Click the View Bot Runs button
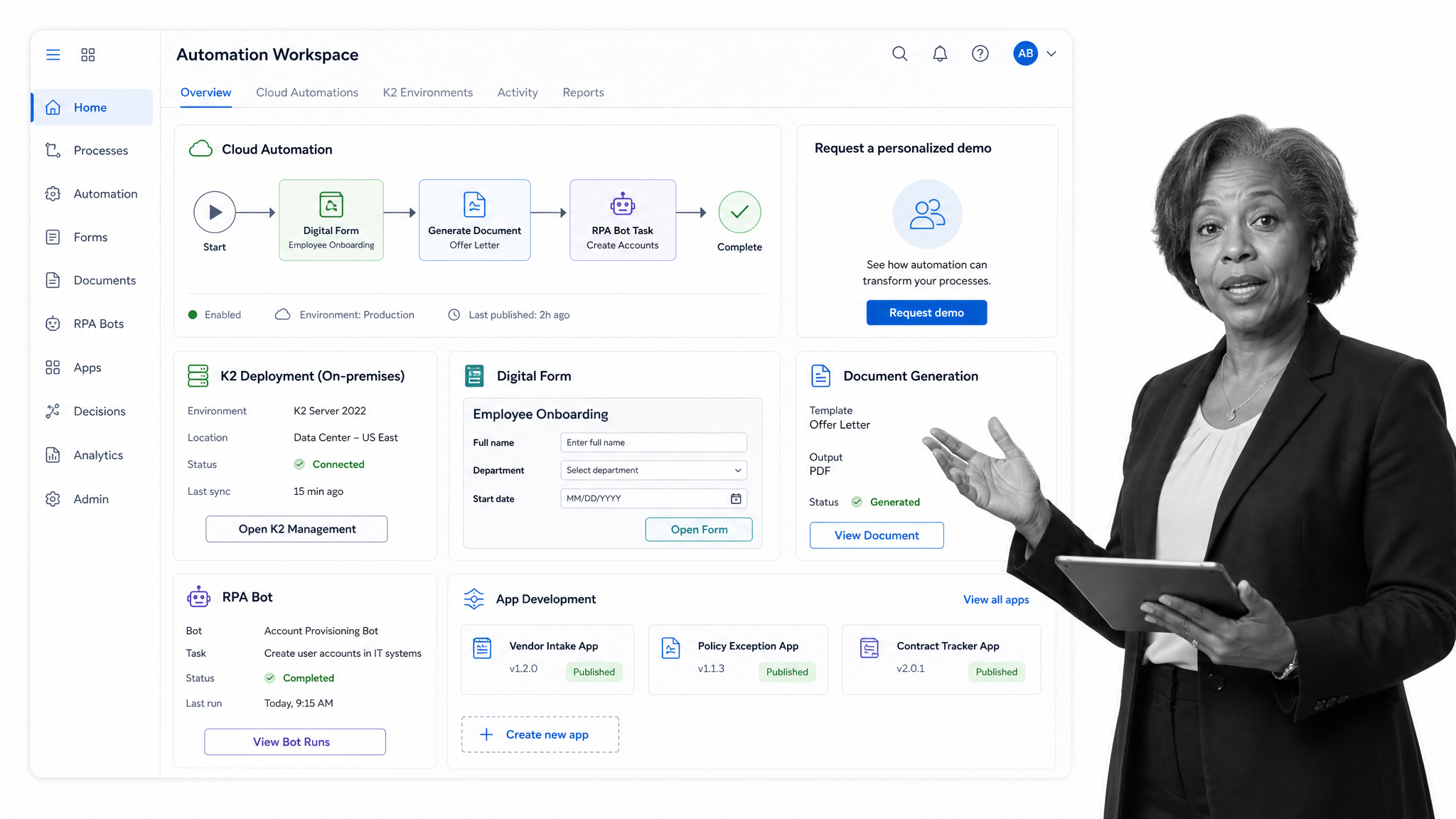 tap(295, 742)
